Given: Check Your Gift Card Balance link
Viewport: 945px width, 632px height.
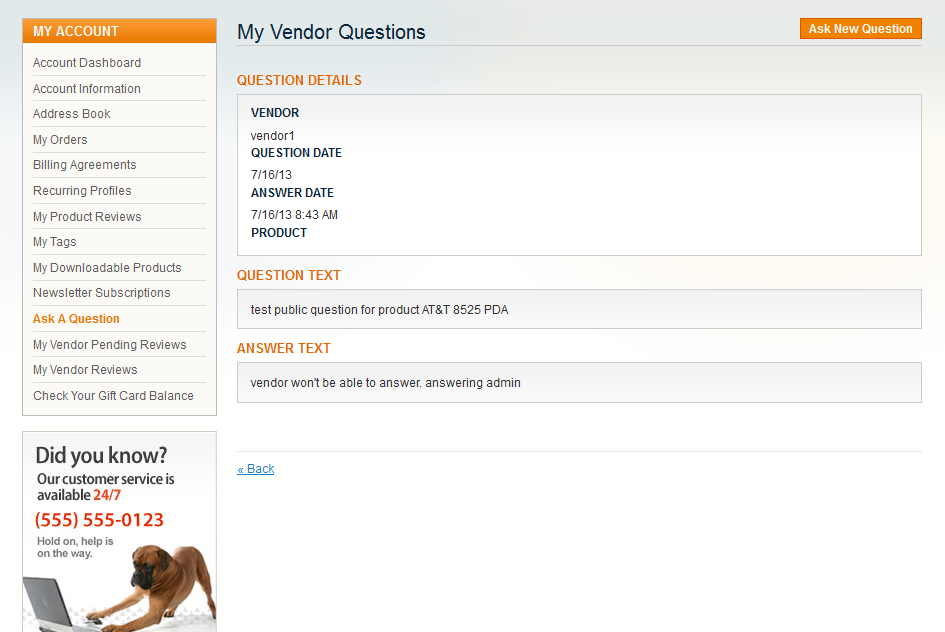Looking at the screenshot, I should pyautogui.click(x=113, y=396).
